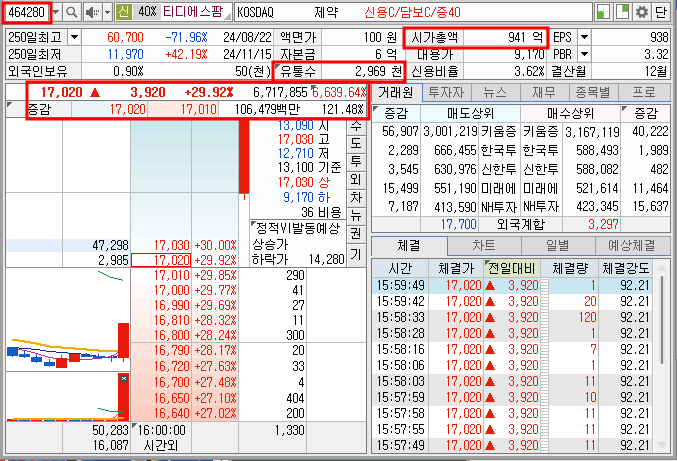Screen dimensions: 677x461
Task: Open the gear settings icon
Action: pyautogui.click(x=642, y=12)
